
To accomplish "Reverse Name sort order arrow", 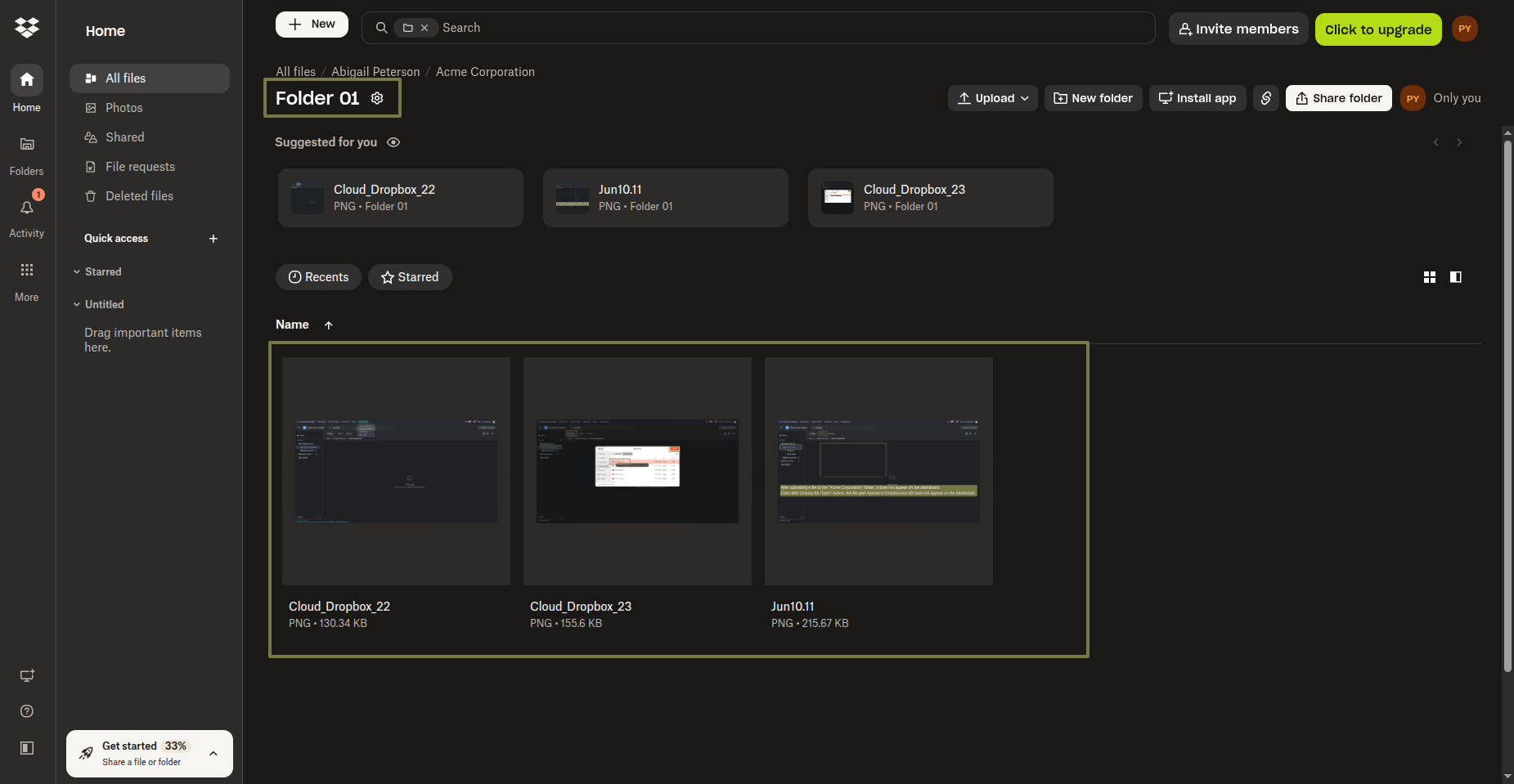I will tap(329, 325).
